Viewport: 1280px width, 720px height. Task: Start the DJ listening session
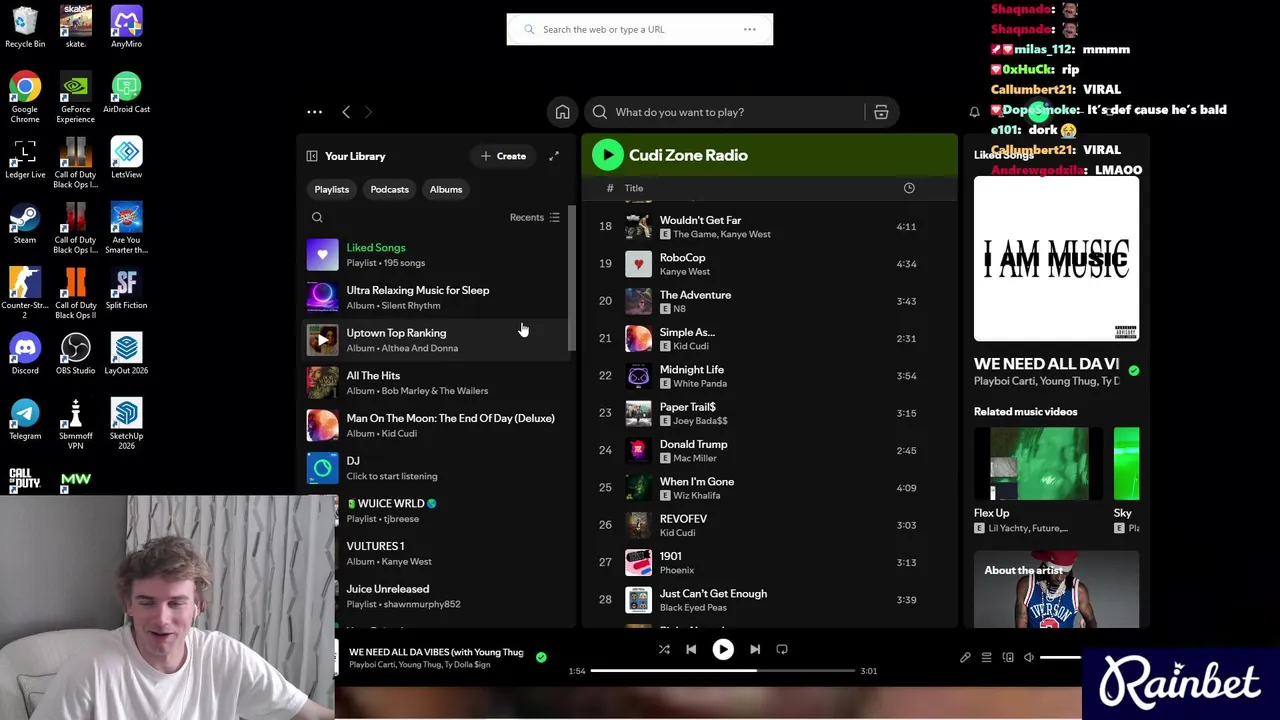[x=436, y=468]
